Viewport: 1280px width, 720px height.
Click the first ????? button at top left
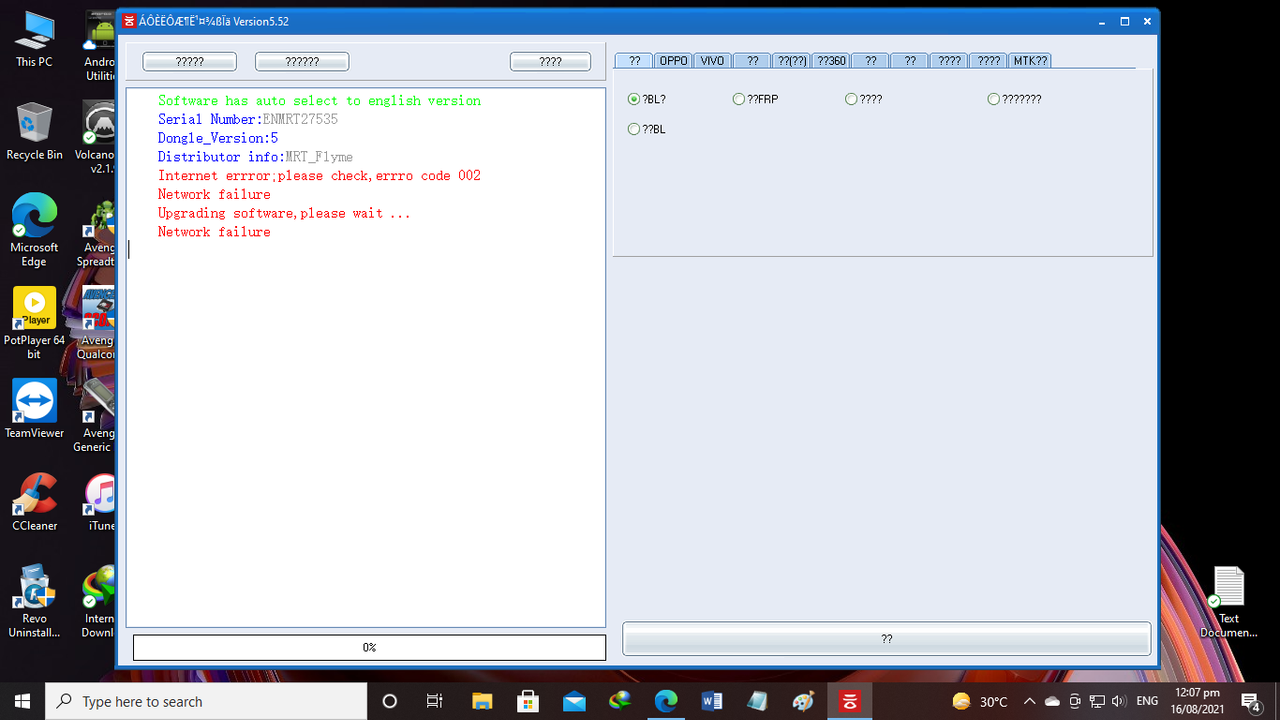coord(190,62)
